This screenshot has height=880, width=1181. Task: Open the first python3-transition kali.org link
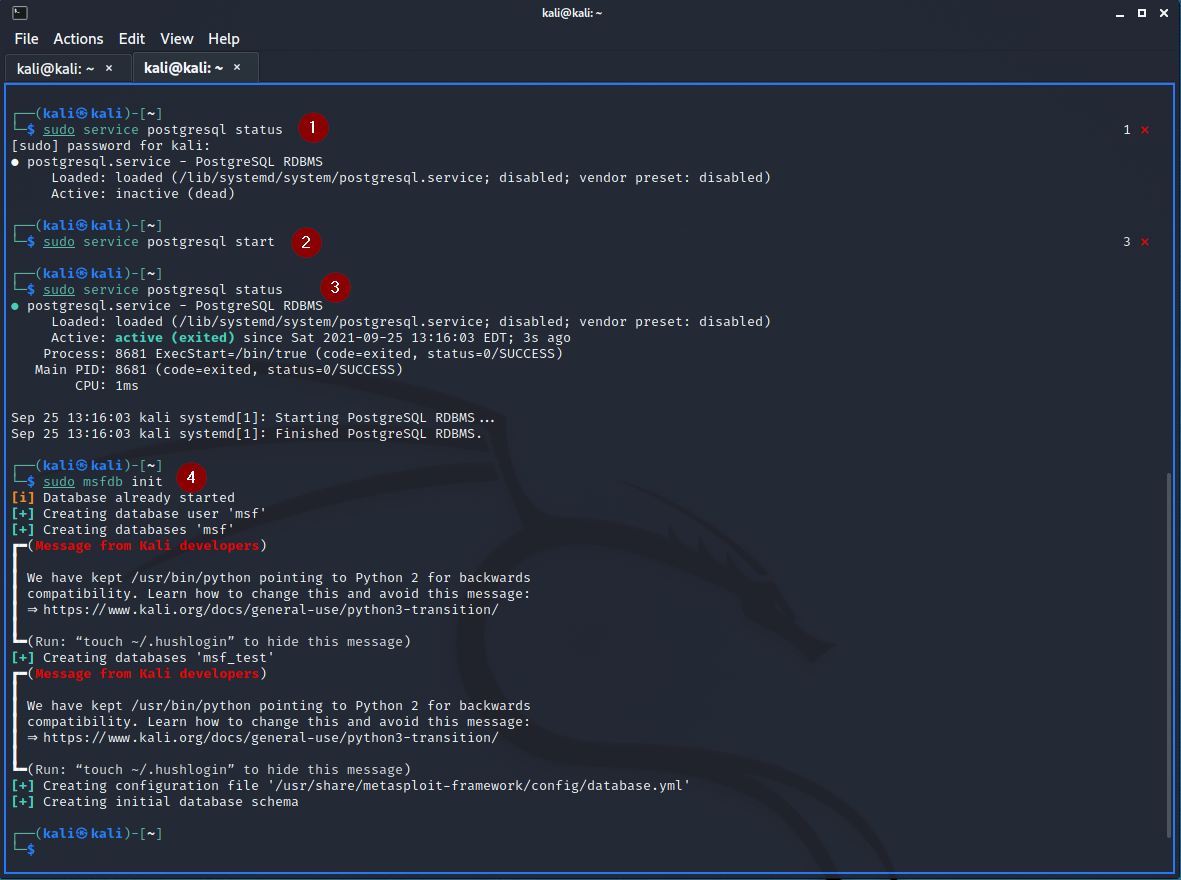[x=270, y=610]
